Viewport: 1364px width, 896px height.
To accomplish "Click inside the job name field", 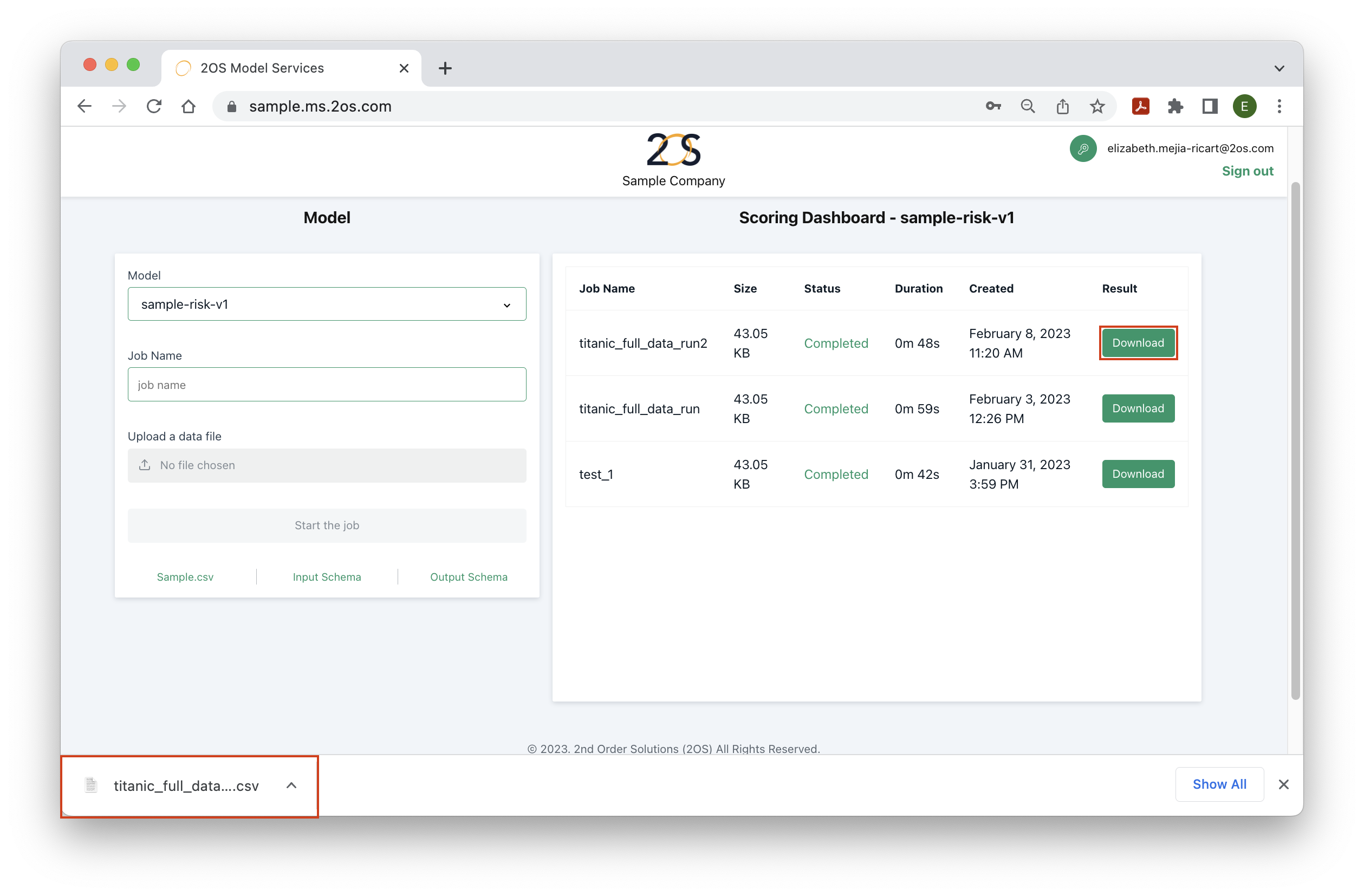I will pyautogui.click(x=327, y=385).
